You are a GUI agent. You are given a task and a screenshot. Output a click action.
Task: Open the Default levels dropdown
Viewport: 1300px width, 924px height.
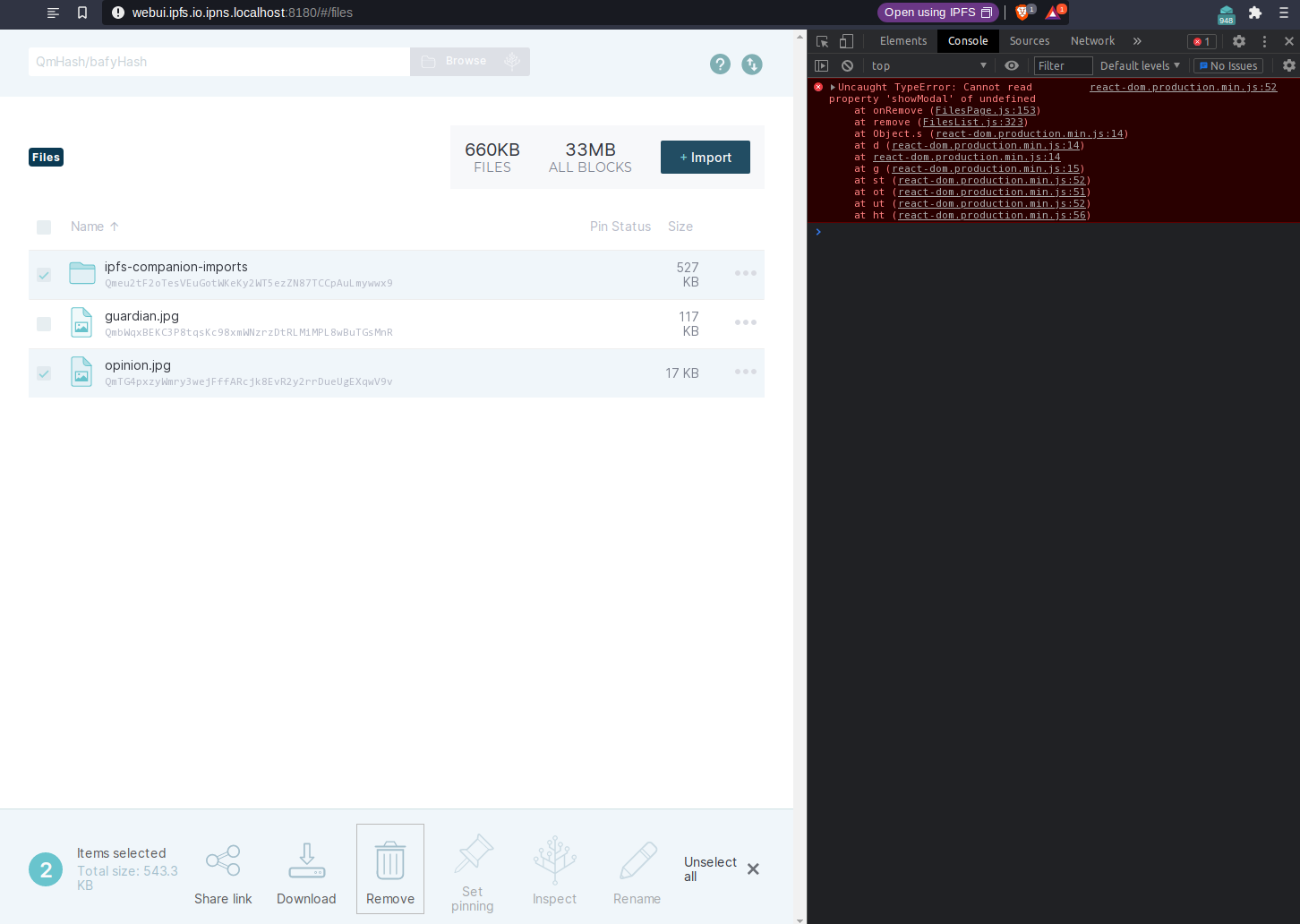click(x=1139, y=64)
